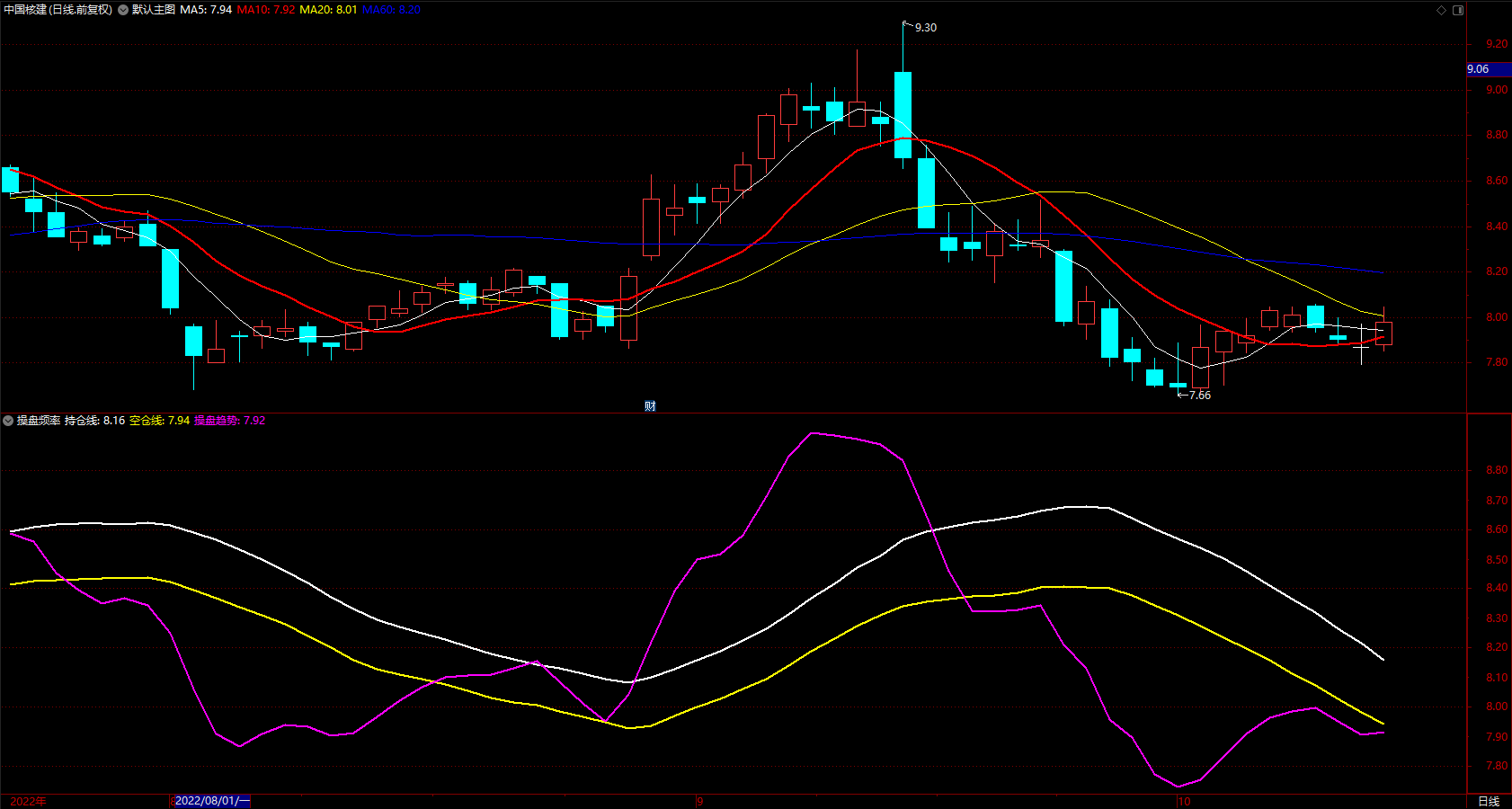Click the month 9 marker on timeline
The width and height of the screenshot is (1512, 809).
pyautogui.click(x=700, y=802)
